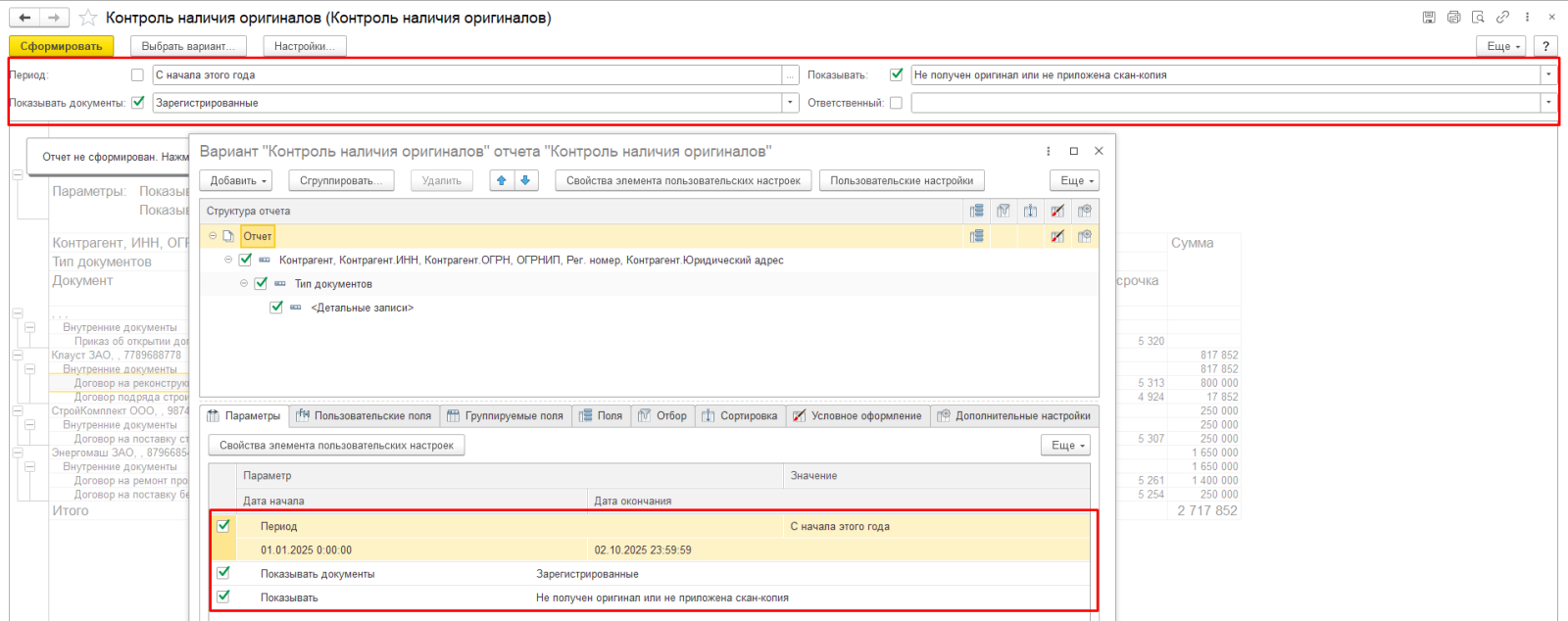Click conditional appearance icon in structure header
The width and height of the screenshot is (1568, 621).
(1056, 211)
